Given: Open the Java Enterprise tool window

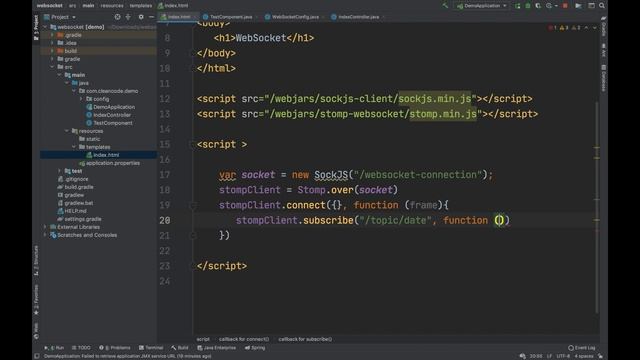Looking at the screenshot, I should point(216,348).
